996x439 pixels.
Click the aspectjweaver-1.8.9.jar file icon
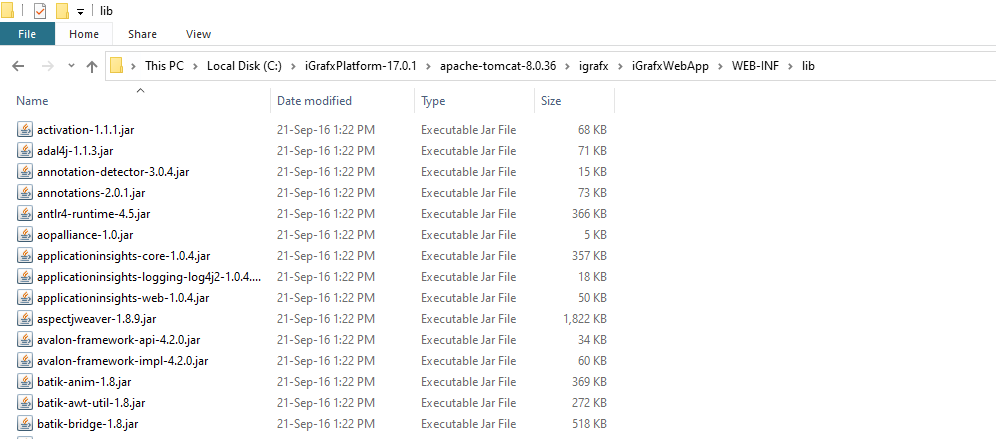tap(25, 319)
